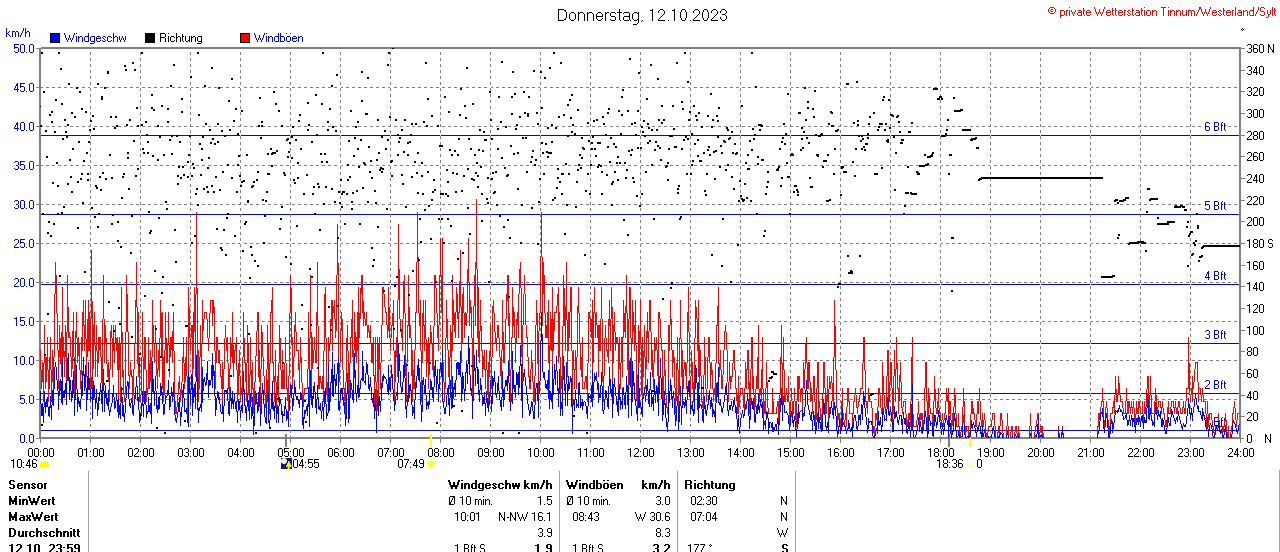Click the 3 Bft threshold label

tap(1215, 335)
